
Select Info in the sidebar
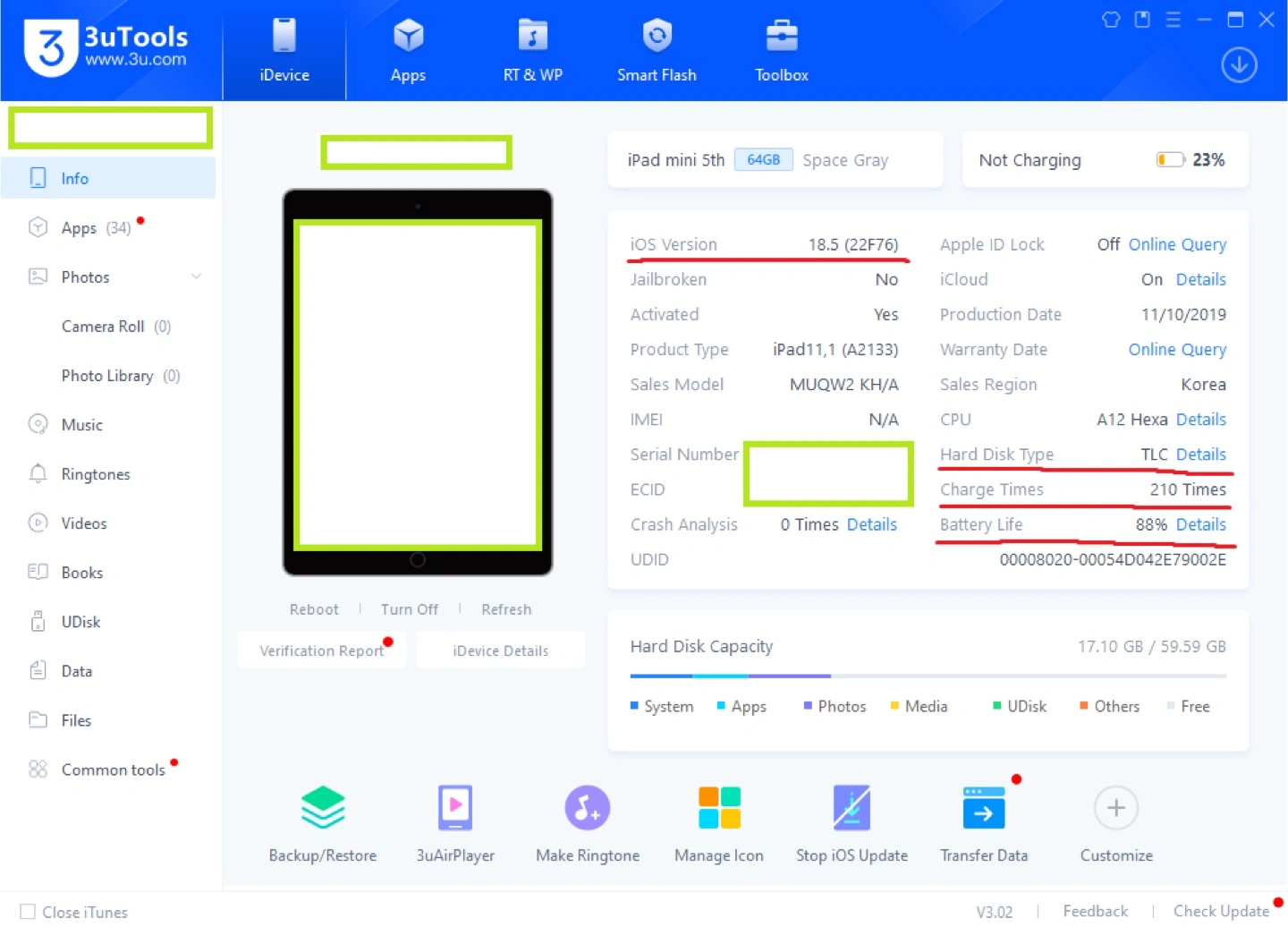(x=108, y=178)
